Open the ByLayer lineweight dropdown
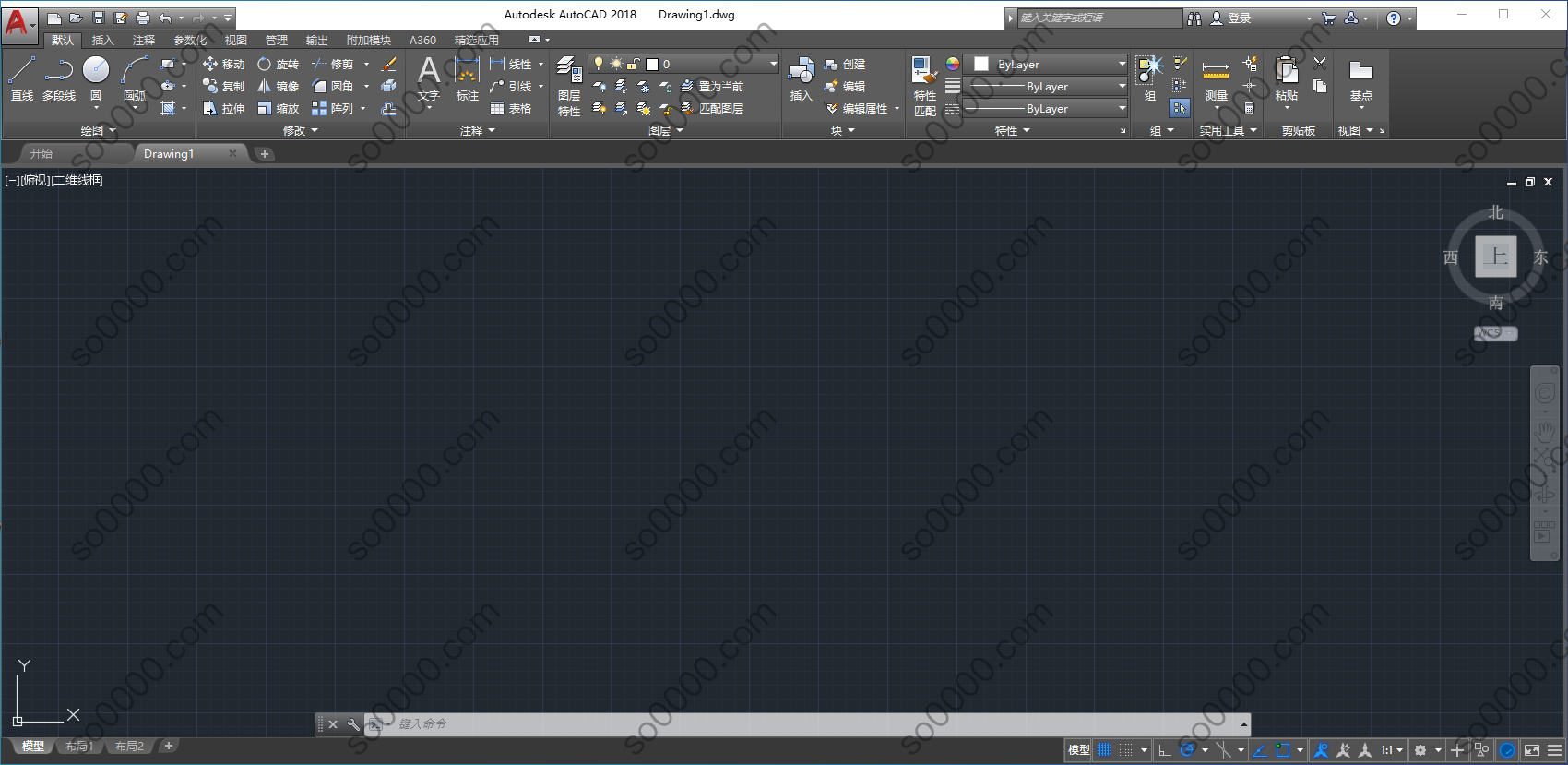Screen dimensions: 1568x765 [x=1046, y=86]
